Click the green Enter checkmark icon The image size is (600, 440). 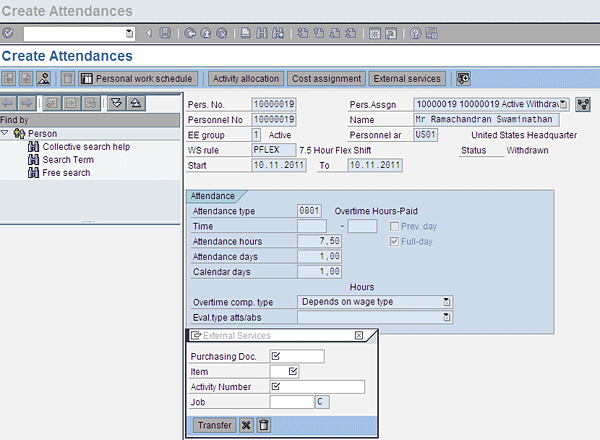point(9,33)
